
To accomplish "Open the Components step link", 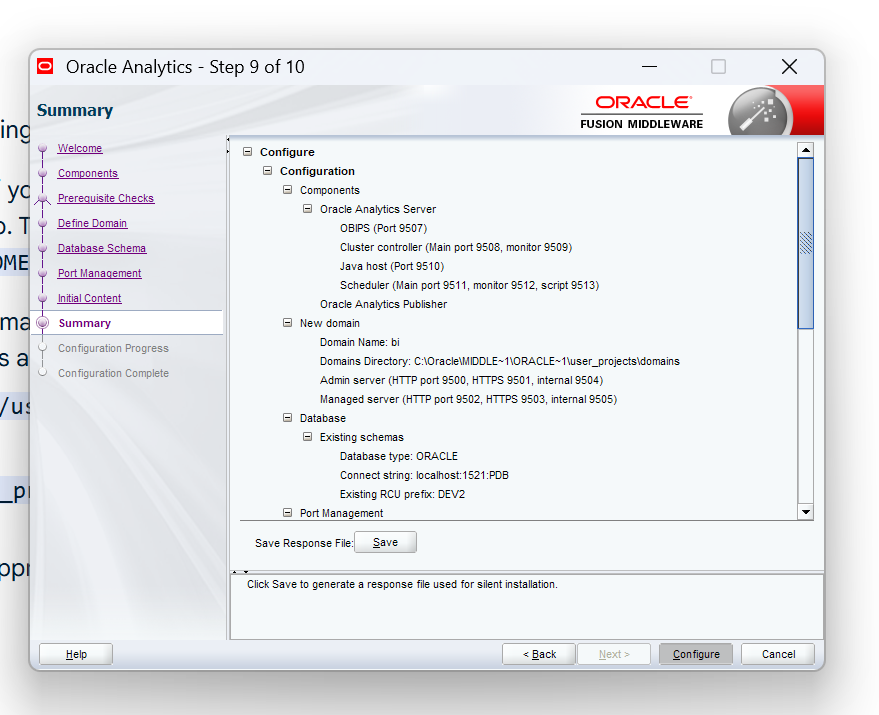I will [x=87, y=173].
